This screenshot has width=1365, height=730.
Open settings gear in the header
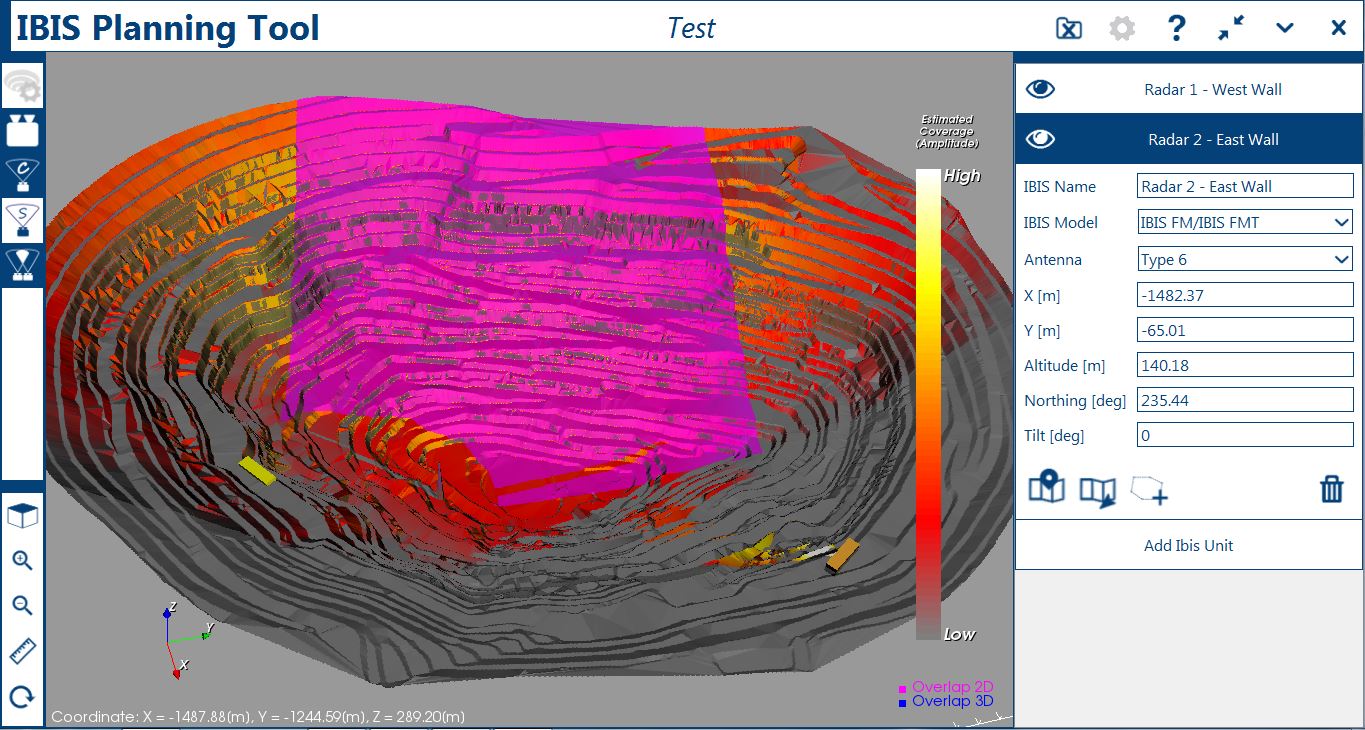1122,28
